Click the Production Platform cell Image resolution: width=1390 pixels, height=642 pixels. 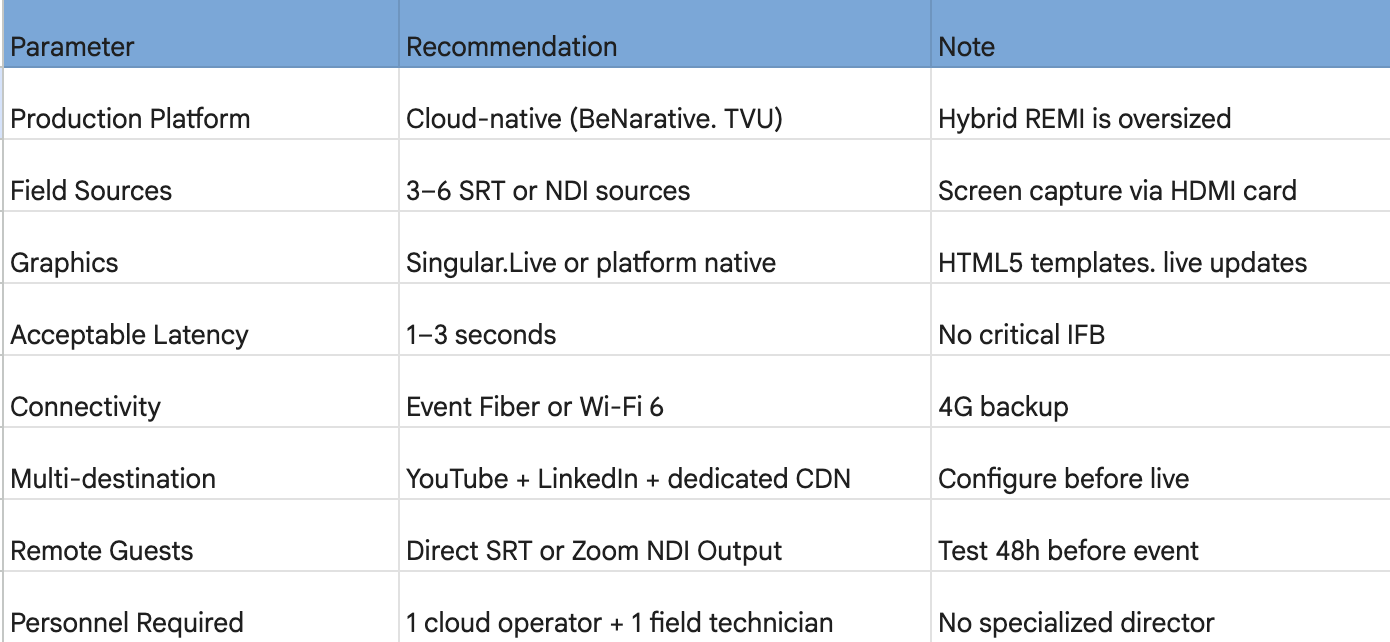click(x=201, y=104)
